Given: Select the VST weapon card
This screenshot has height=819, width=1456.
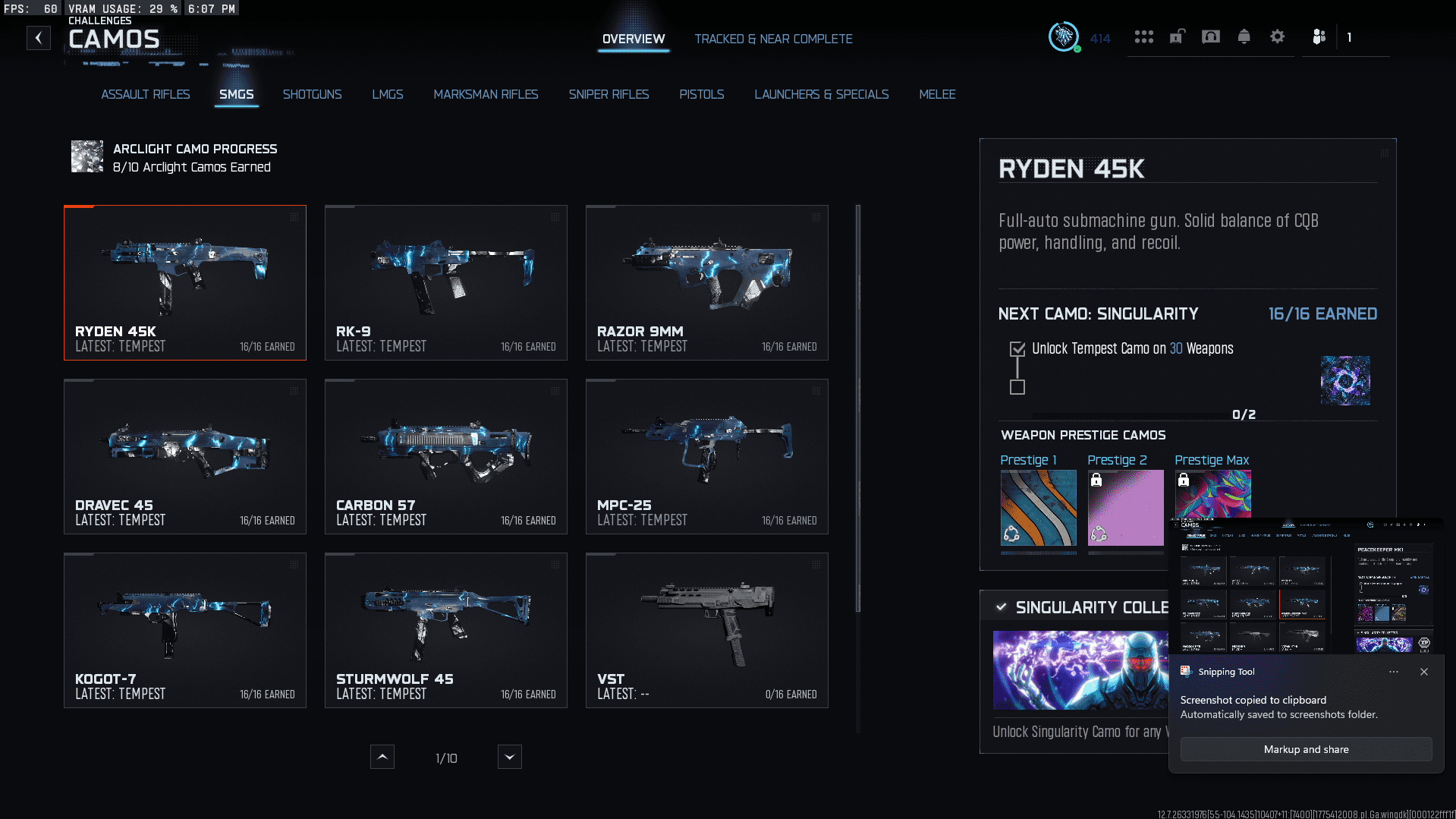Looking at the screenshot, I should click(706, 630).
